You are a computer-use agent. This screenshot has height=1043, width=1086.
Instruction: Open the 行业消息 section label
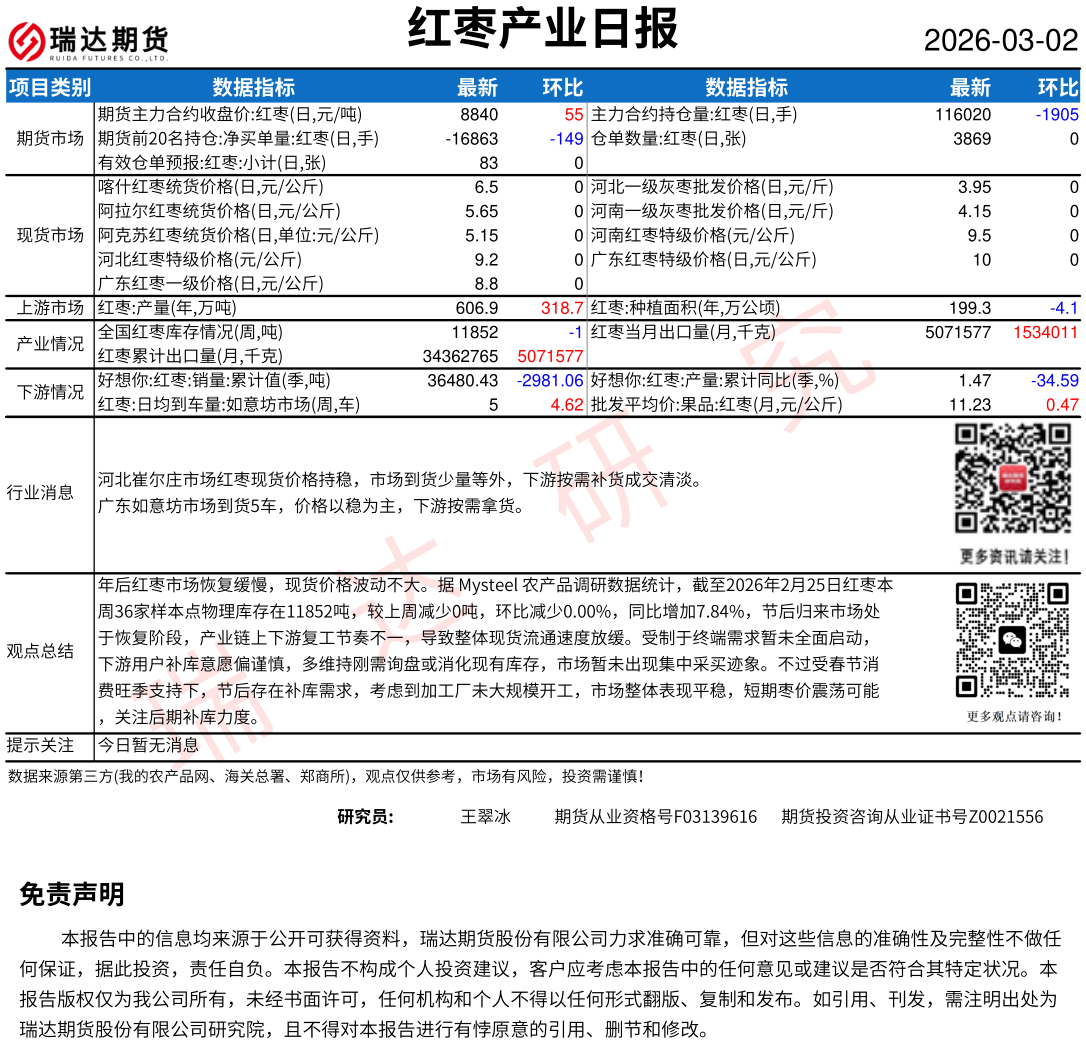[40, 492]
